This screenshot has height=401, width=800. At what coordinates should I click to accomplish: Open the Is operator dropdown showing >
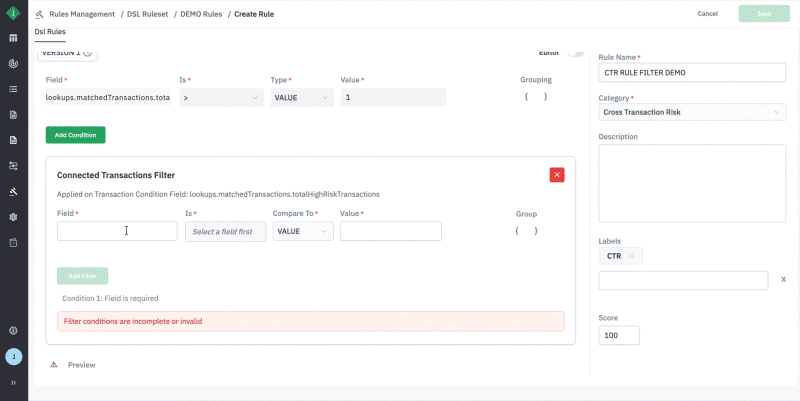click(x=221, y=97)
